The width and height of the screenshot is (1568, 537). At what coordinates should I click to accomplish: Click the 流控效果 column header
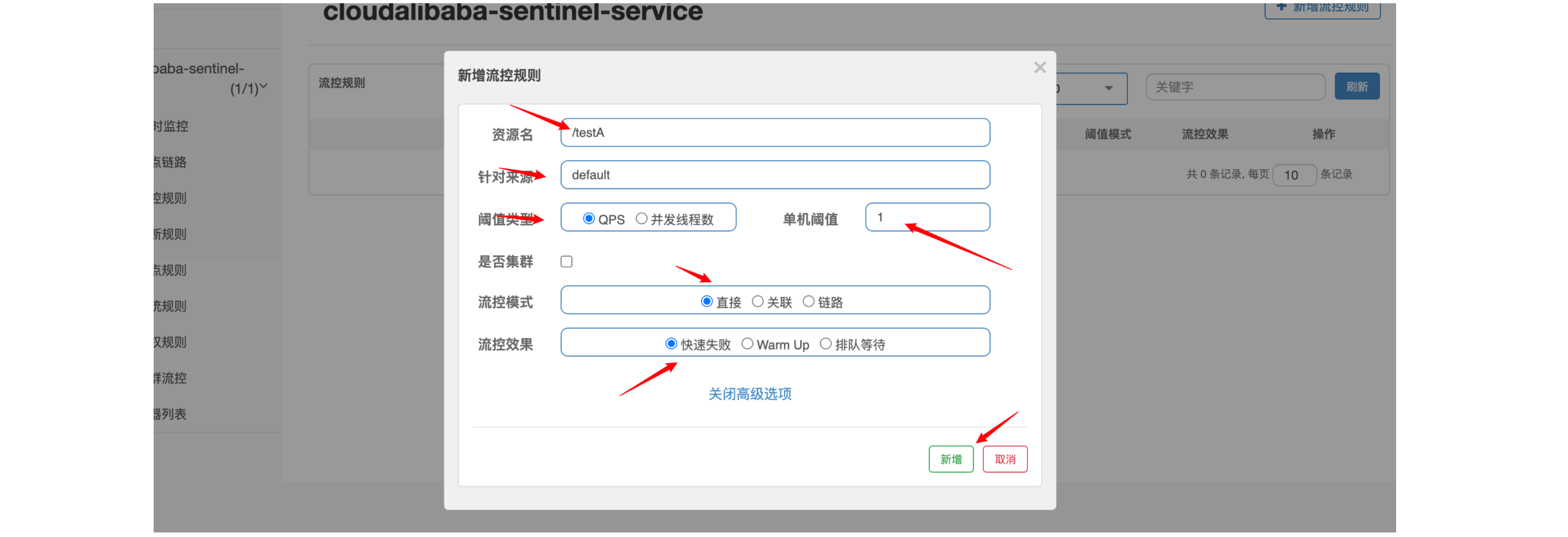[x=1205, y=134]
